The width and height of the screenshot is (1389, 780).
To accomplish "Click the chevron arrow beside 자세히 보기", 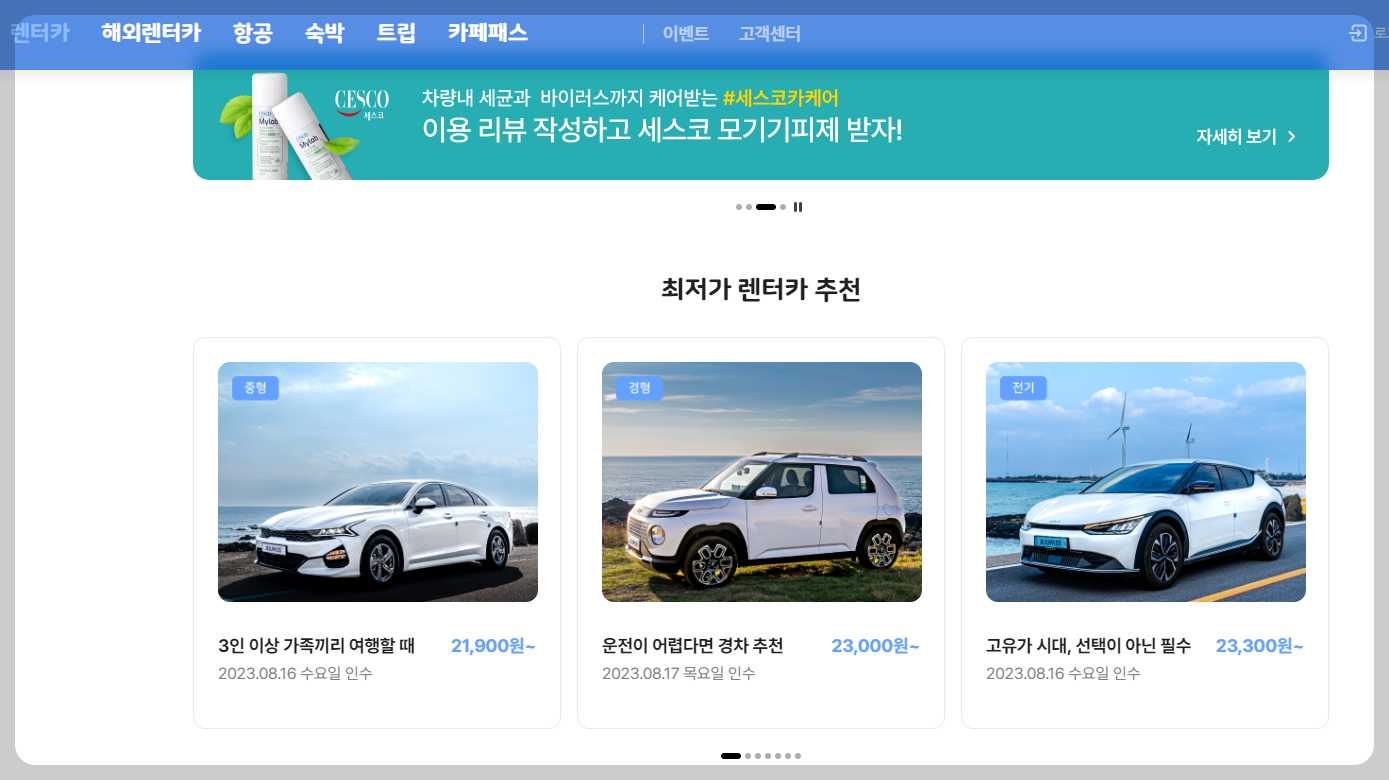I will [1291, 136].
